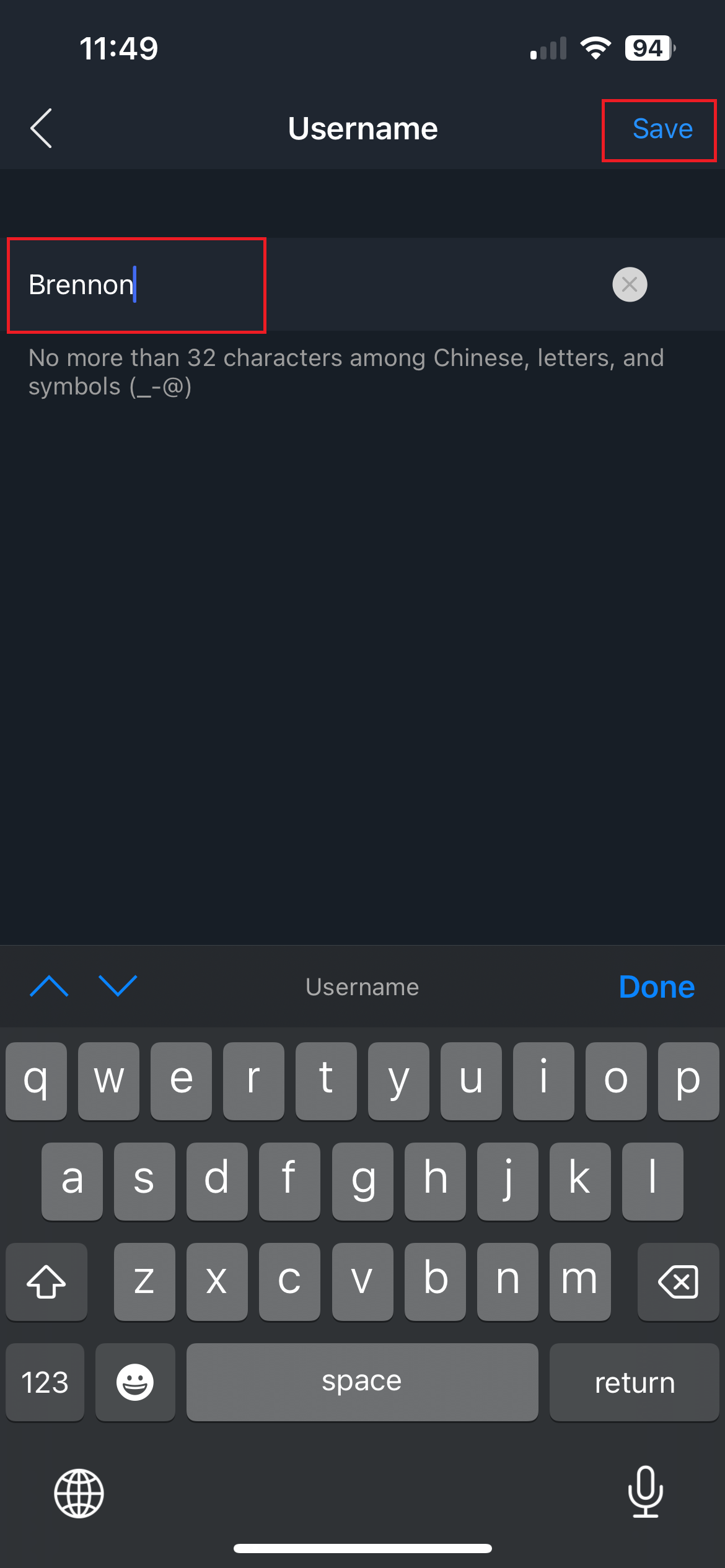
Task: Tap the letter q key
Action: [x=36, y=1081]
